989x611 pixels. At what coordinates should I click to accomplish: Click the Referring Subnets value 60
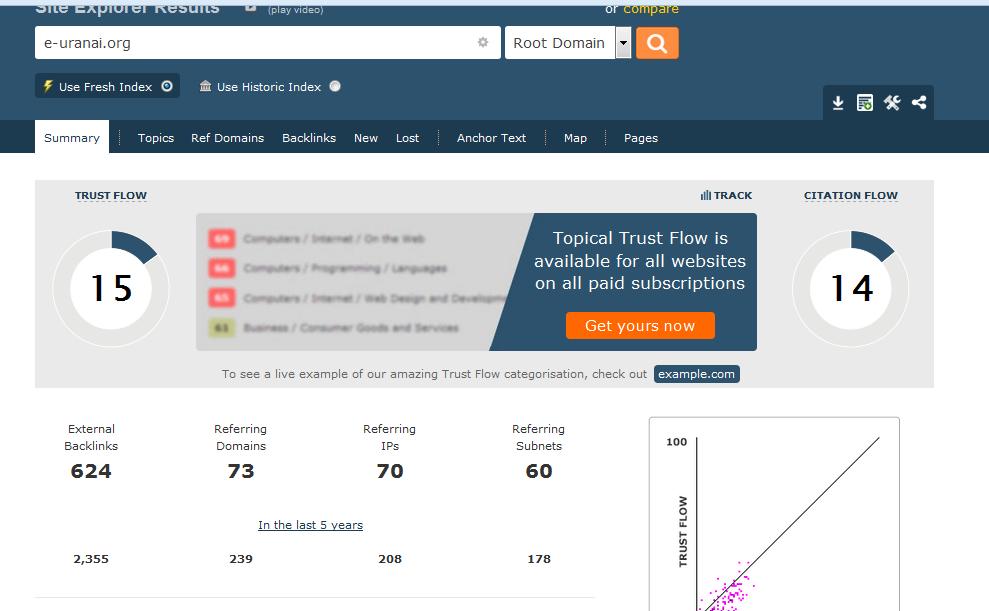tap(539, 471)
